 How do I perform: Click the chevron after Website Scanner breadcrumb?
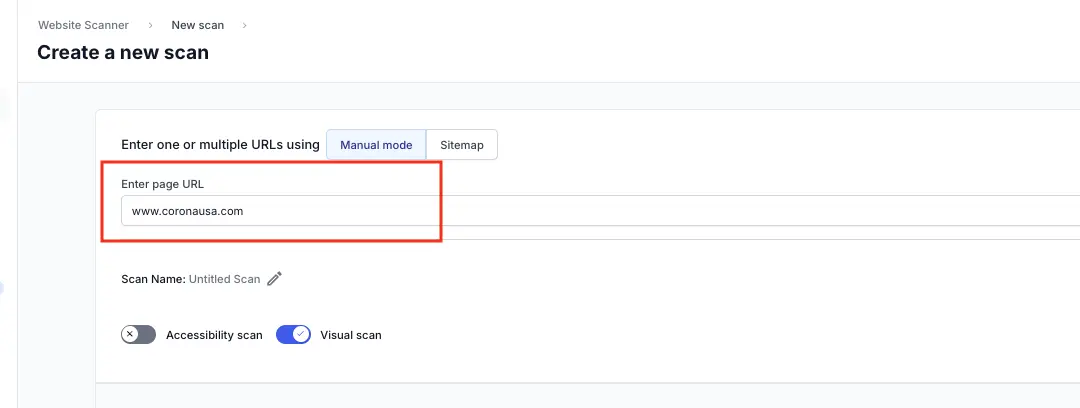pos(150,25)
